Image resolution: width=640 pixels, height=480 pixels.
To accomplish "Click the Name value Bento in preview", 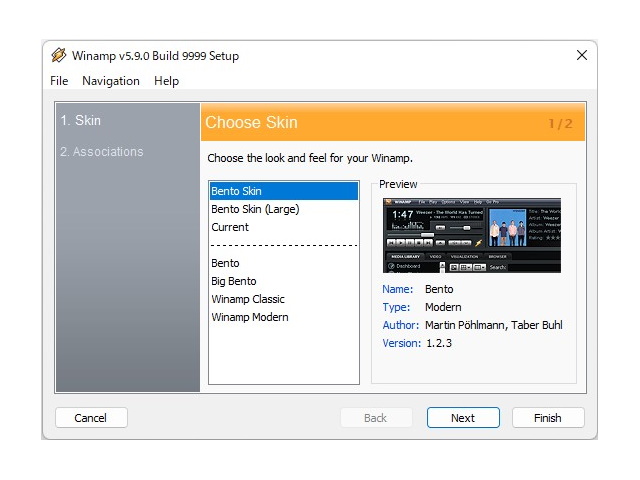I will pyautogui.click(x=439, y=289).
